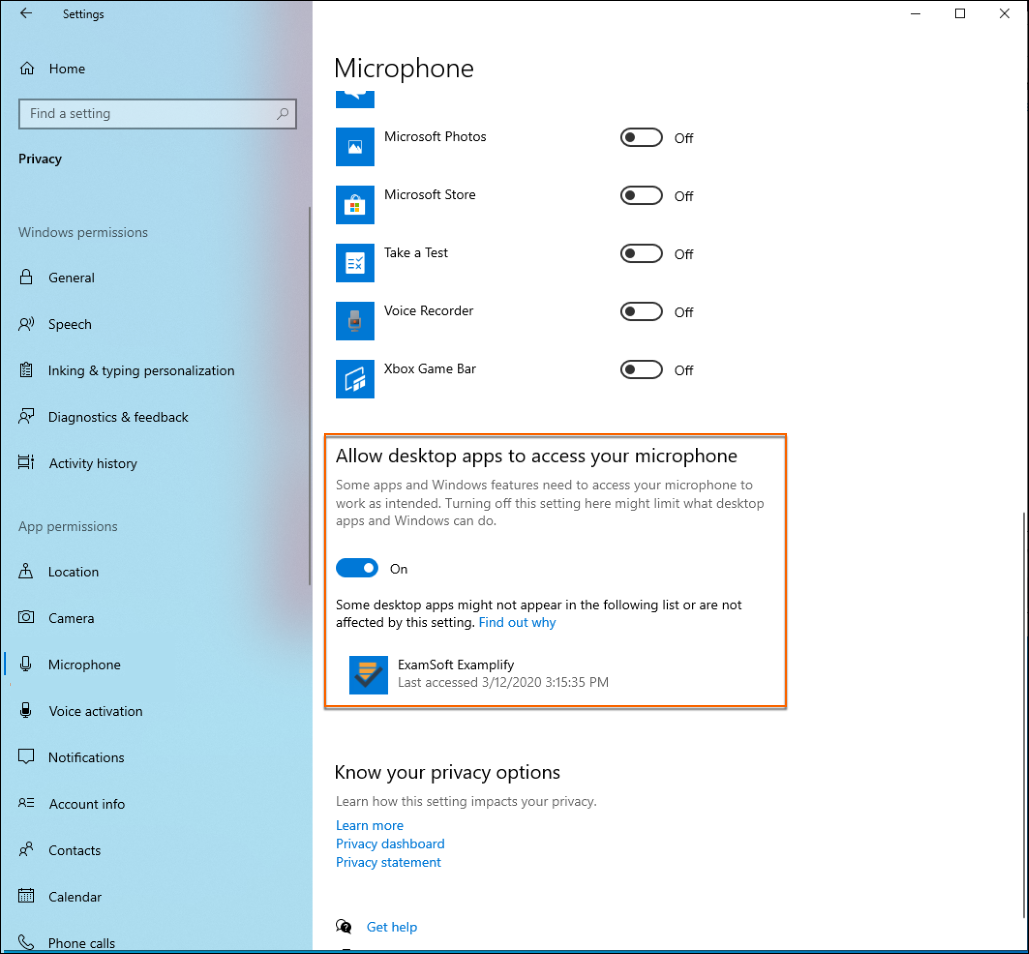Click the Calendar icon

tap(26, 896)
